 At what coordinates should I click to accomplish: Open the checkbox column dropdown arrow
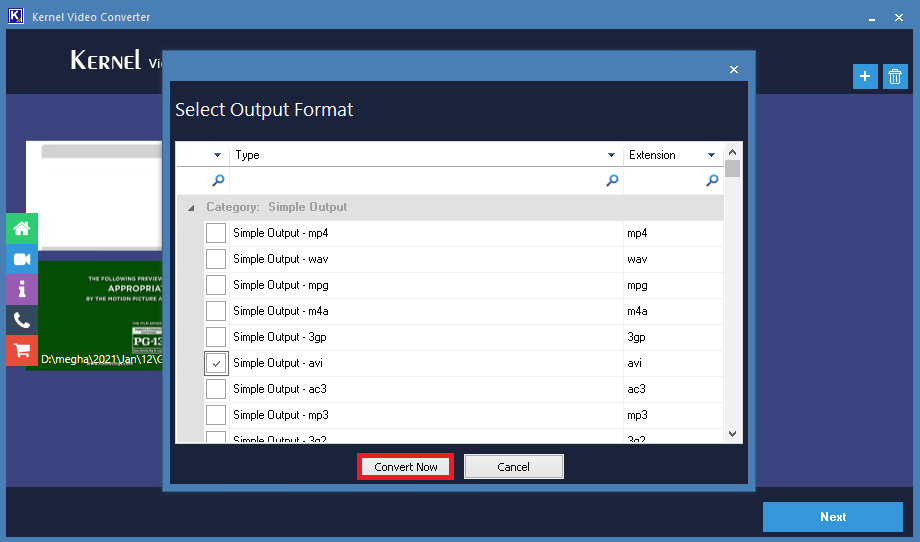217,155
